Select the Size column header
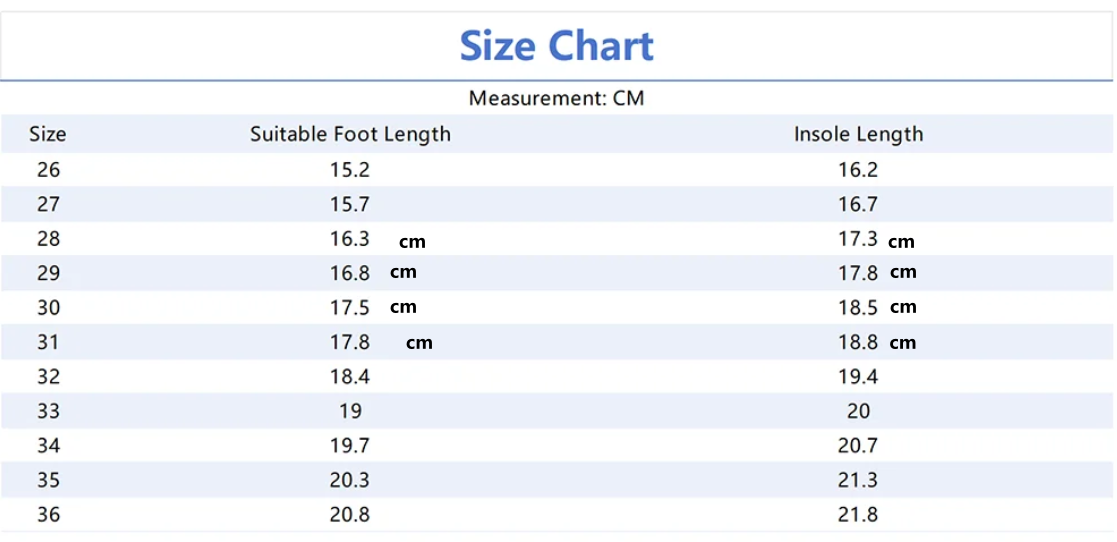1117x542 pixels. click(48, 134)
